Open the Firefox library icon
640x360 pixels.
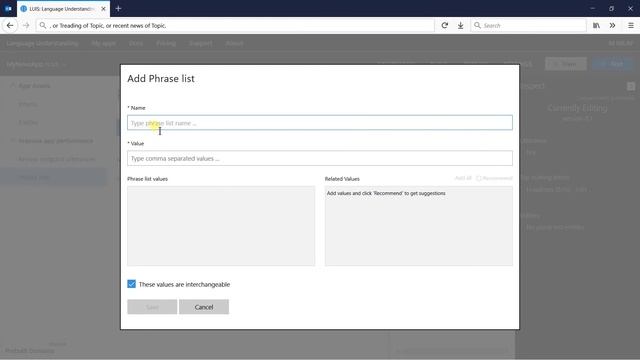(x=596, y=25)
